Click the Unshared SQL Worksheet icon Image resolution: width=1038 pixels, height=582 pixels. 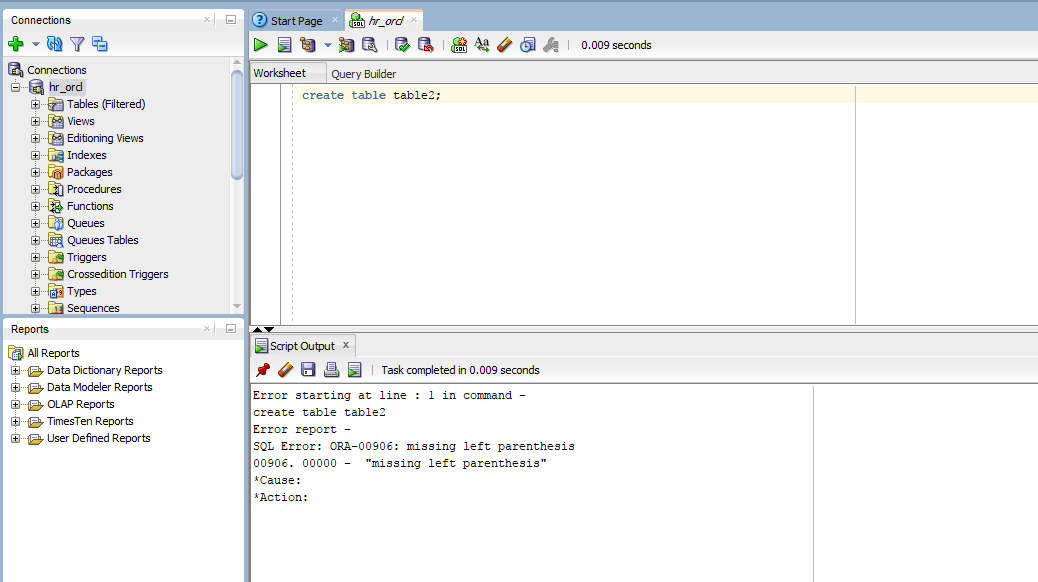pyautogui.click(x=459, y=45)
